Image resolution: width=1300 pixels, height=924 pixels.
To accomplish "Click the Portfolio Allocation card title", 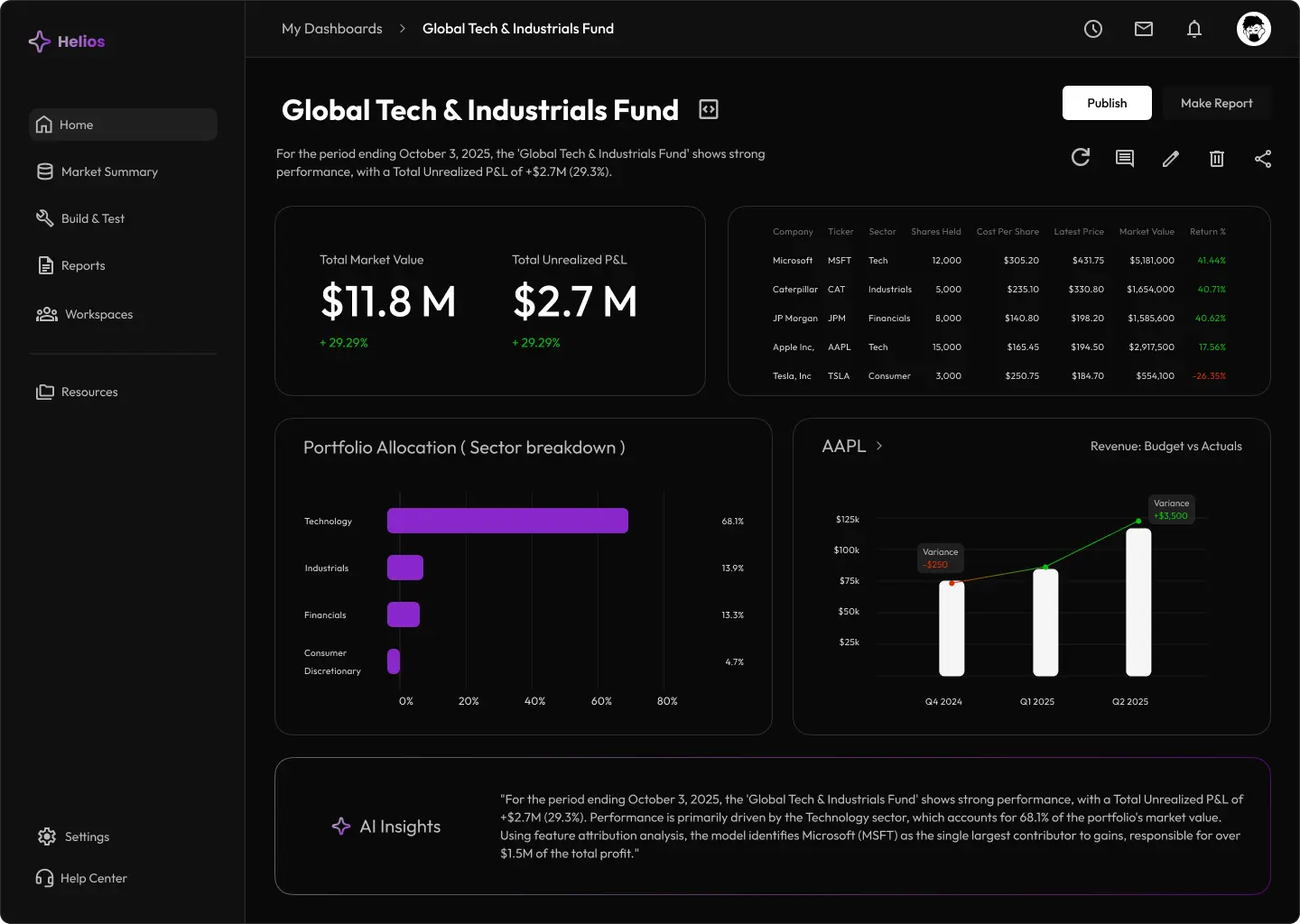I will pyautogui.click(x=464, y=448).
